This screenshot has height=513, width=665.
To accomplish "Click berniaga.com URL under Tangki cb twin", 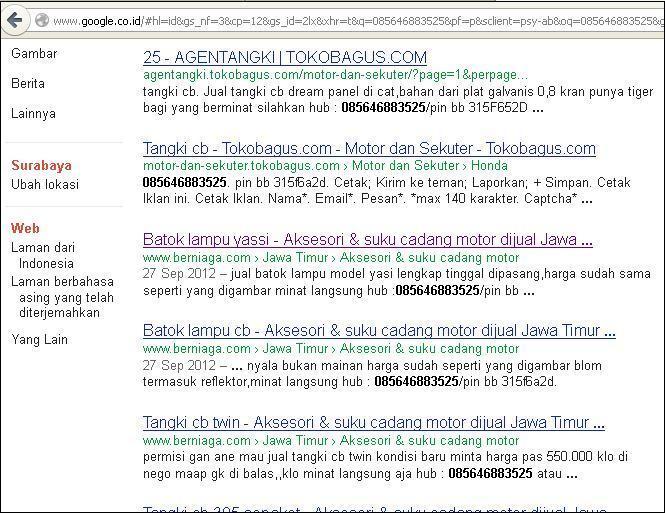I will (x=331, y=441).
